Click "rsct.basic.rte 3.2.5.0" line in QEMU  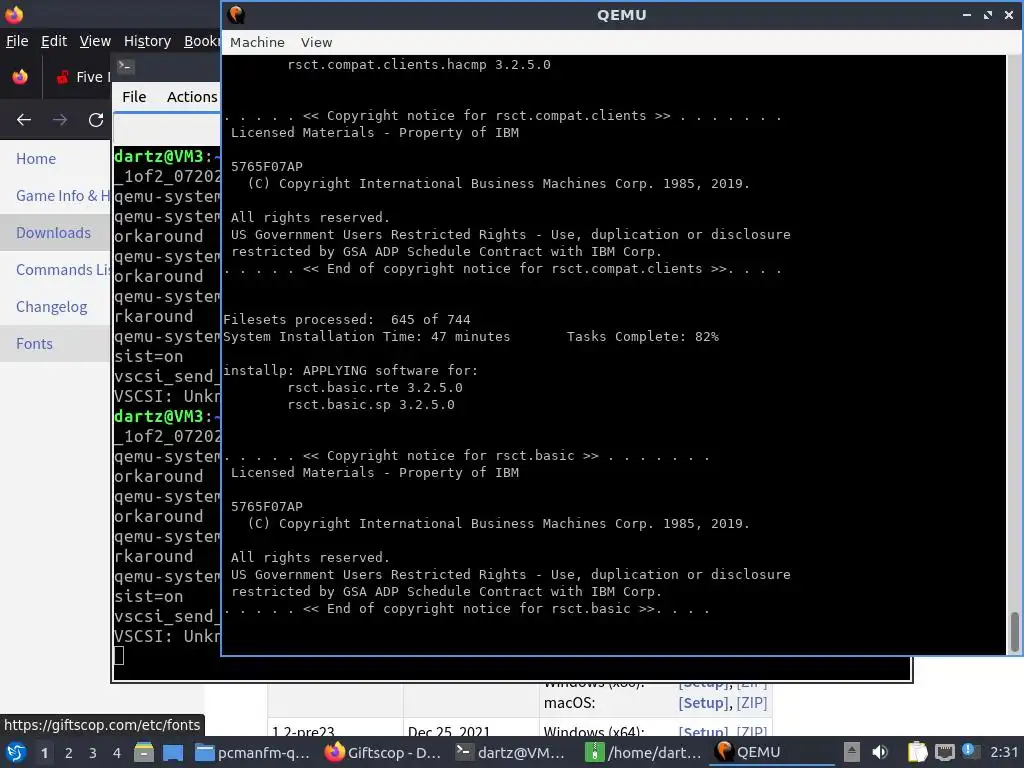pos(375,388)
